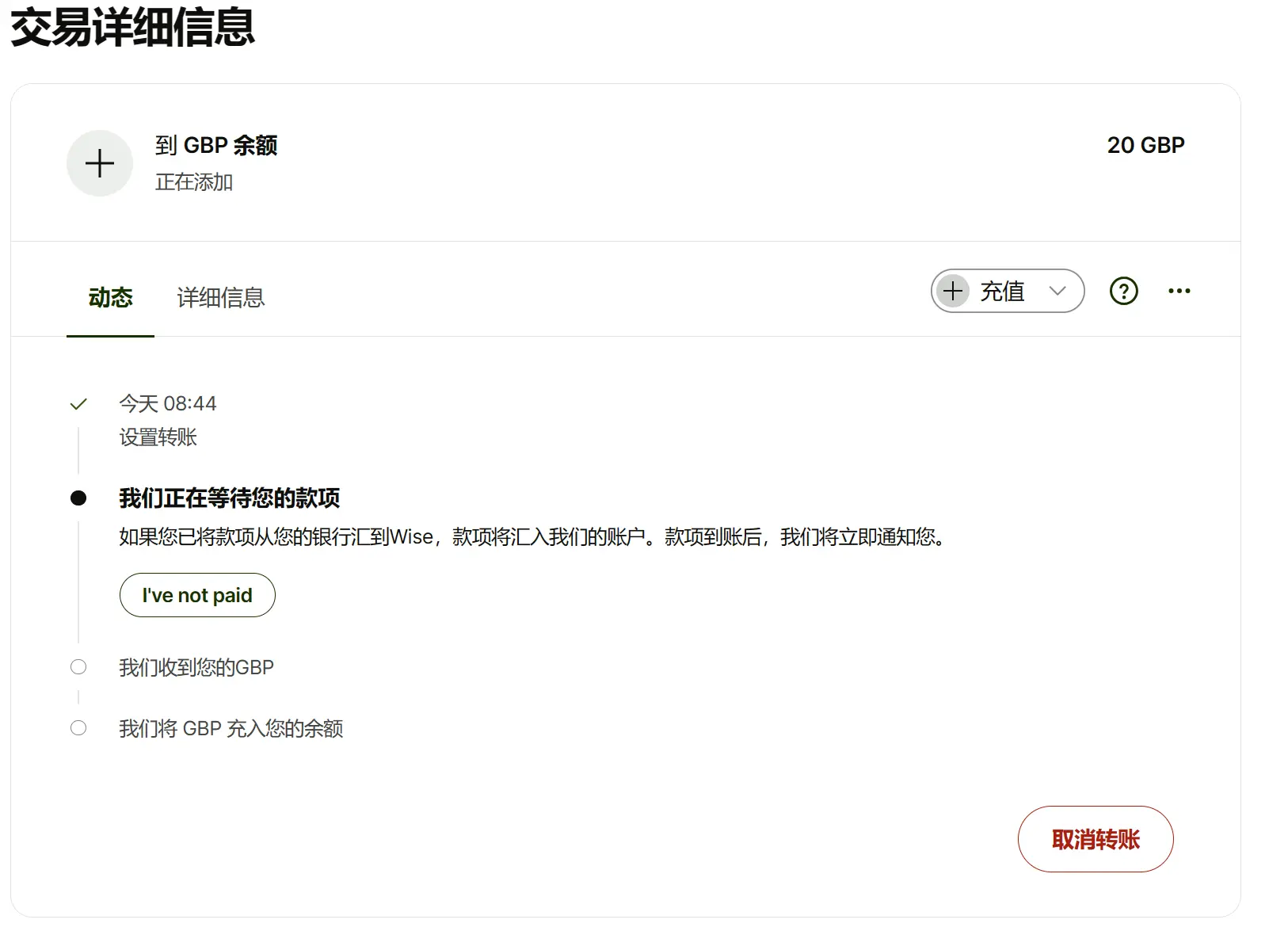Click the 我们正在等待您的款项 step heading

tap(229, 498)
